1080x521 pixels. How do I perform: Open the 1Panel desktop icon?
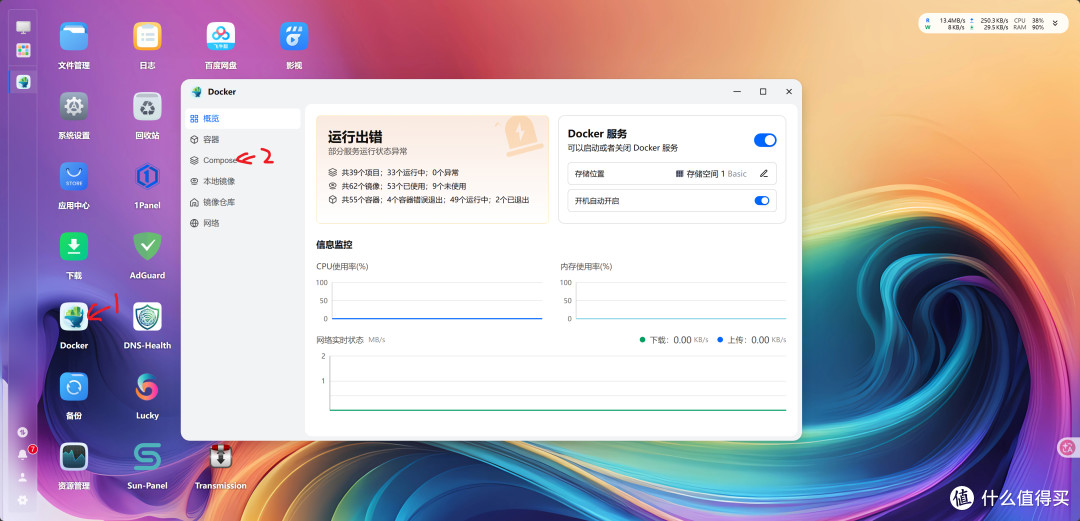(147, 176)
